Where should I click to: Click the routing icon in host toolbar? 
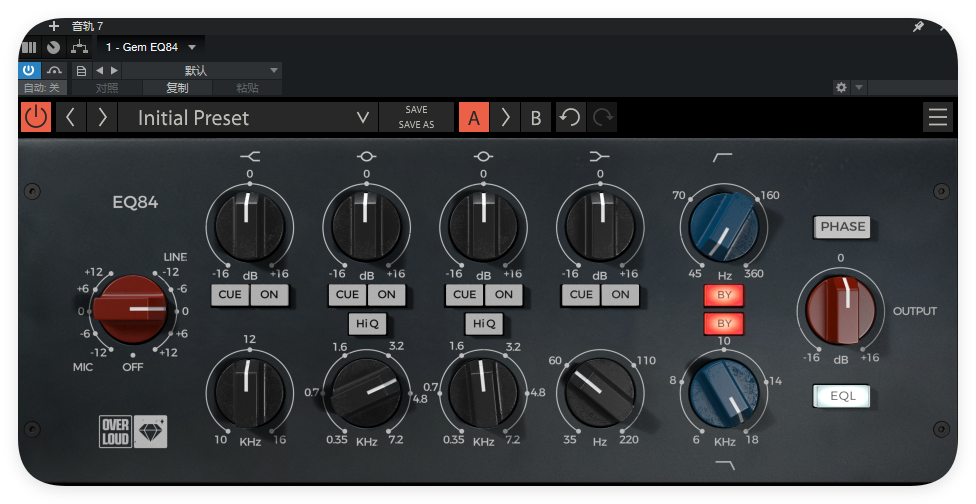point(80,47)
